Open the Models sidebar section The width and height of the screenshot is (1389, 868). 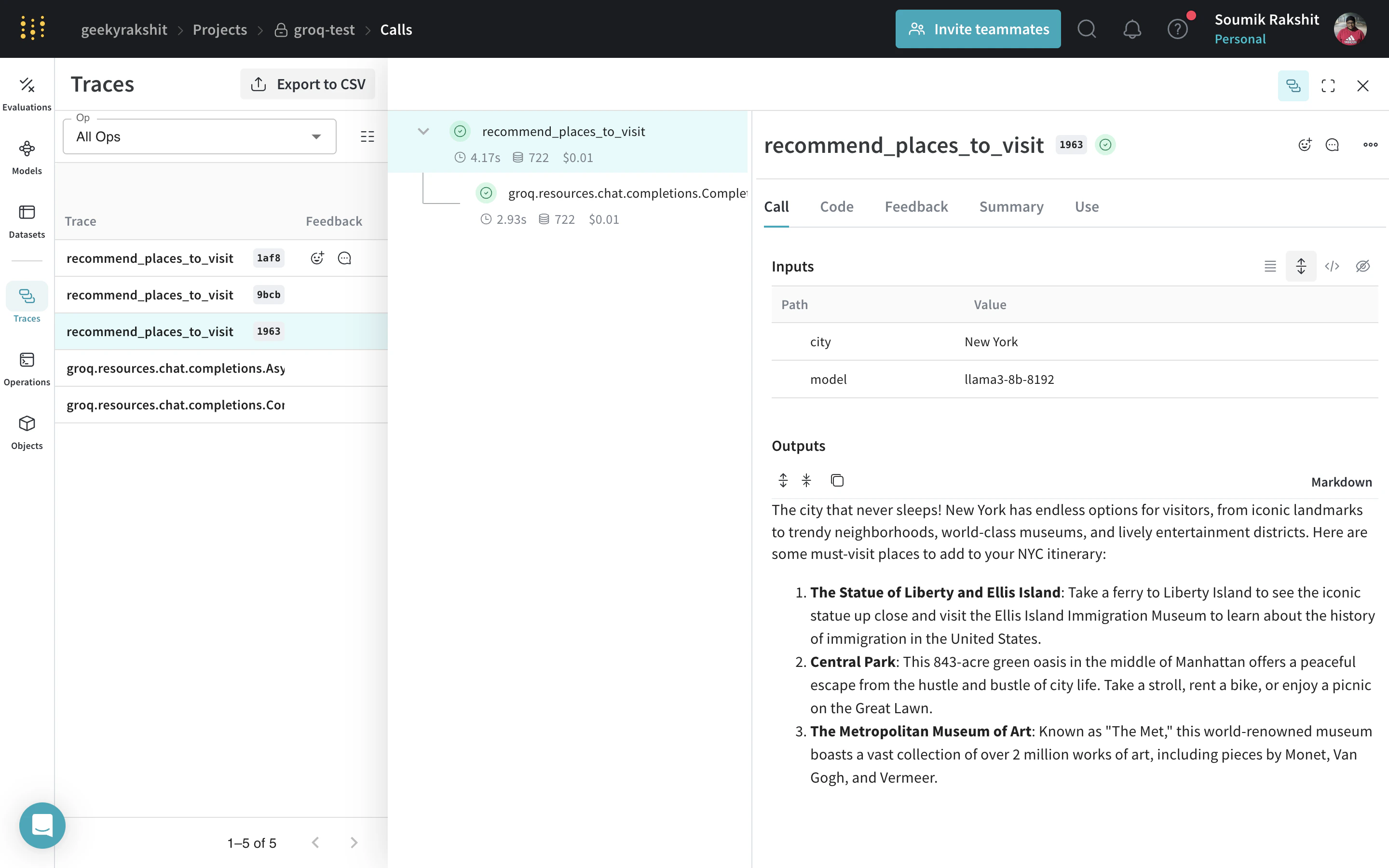click(x=27, y=157)
